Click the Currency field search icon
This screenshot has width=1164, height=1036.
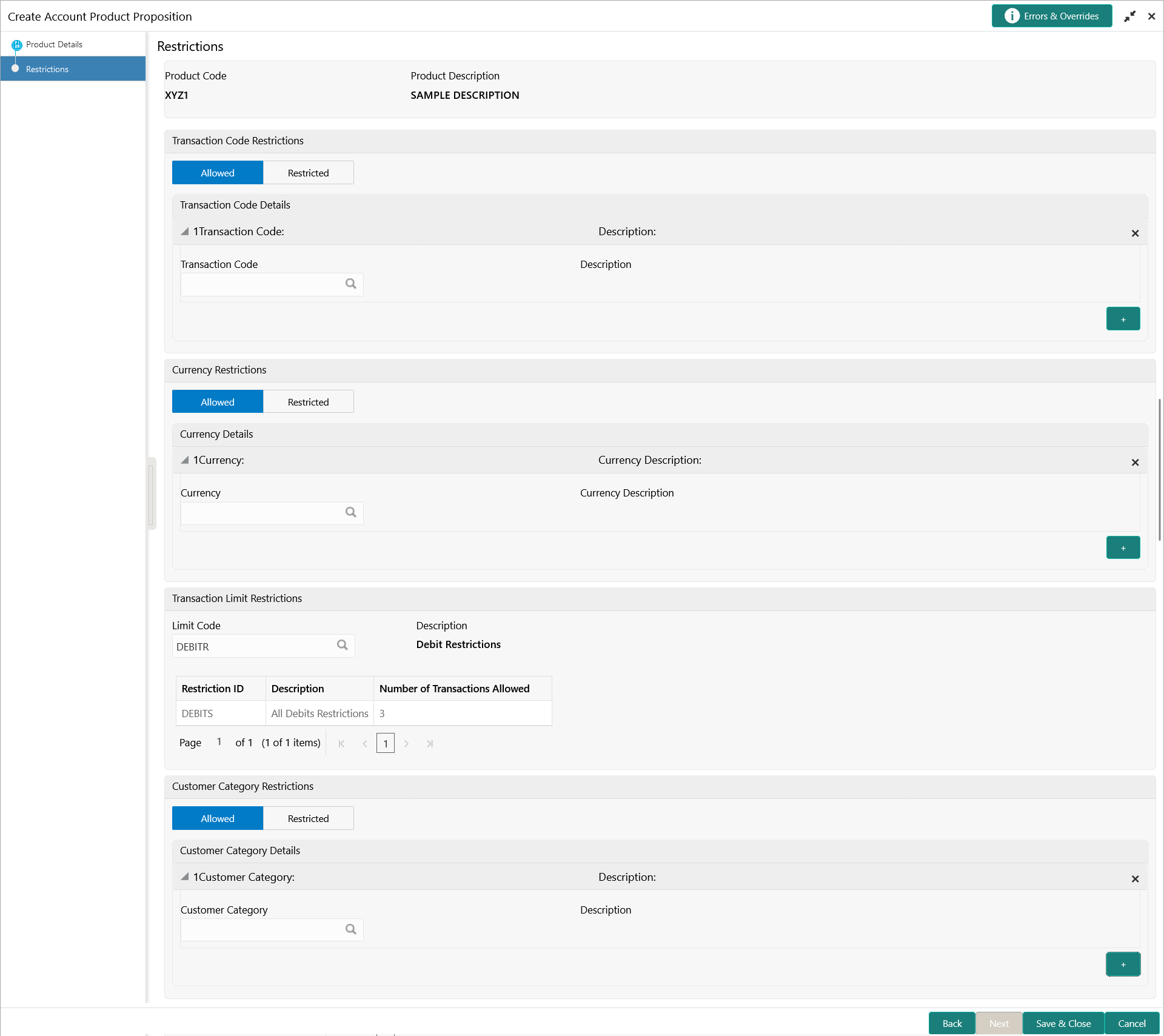350,513
